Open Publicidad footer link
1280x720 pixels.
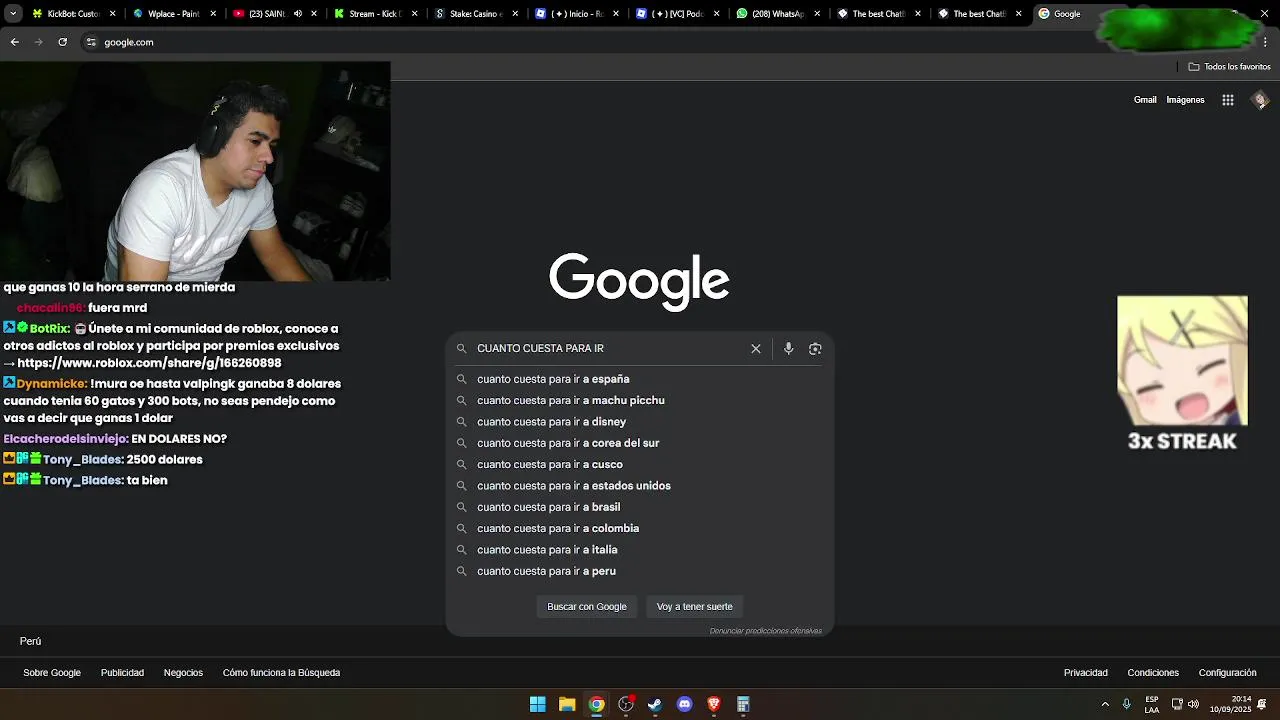pyautogui.click(x=122, y=673)
